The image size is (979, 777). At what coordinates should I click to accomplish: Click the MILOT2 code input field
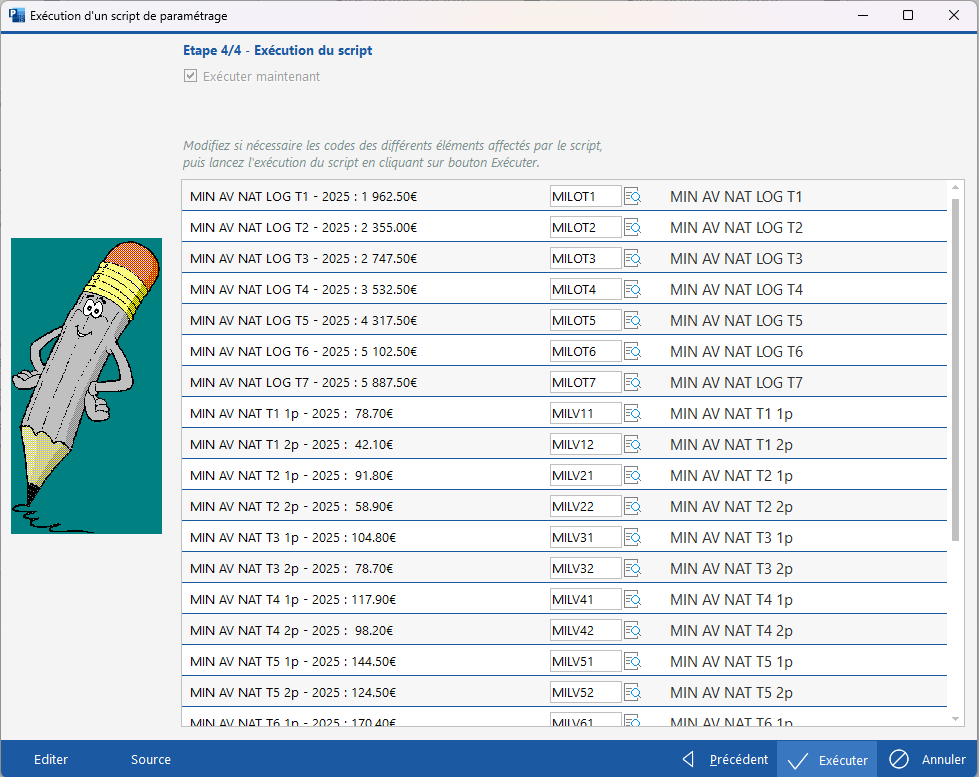click(585, 228)
